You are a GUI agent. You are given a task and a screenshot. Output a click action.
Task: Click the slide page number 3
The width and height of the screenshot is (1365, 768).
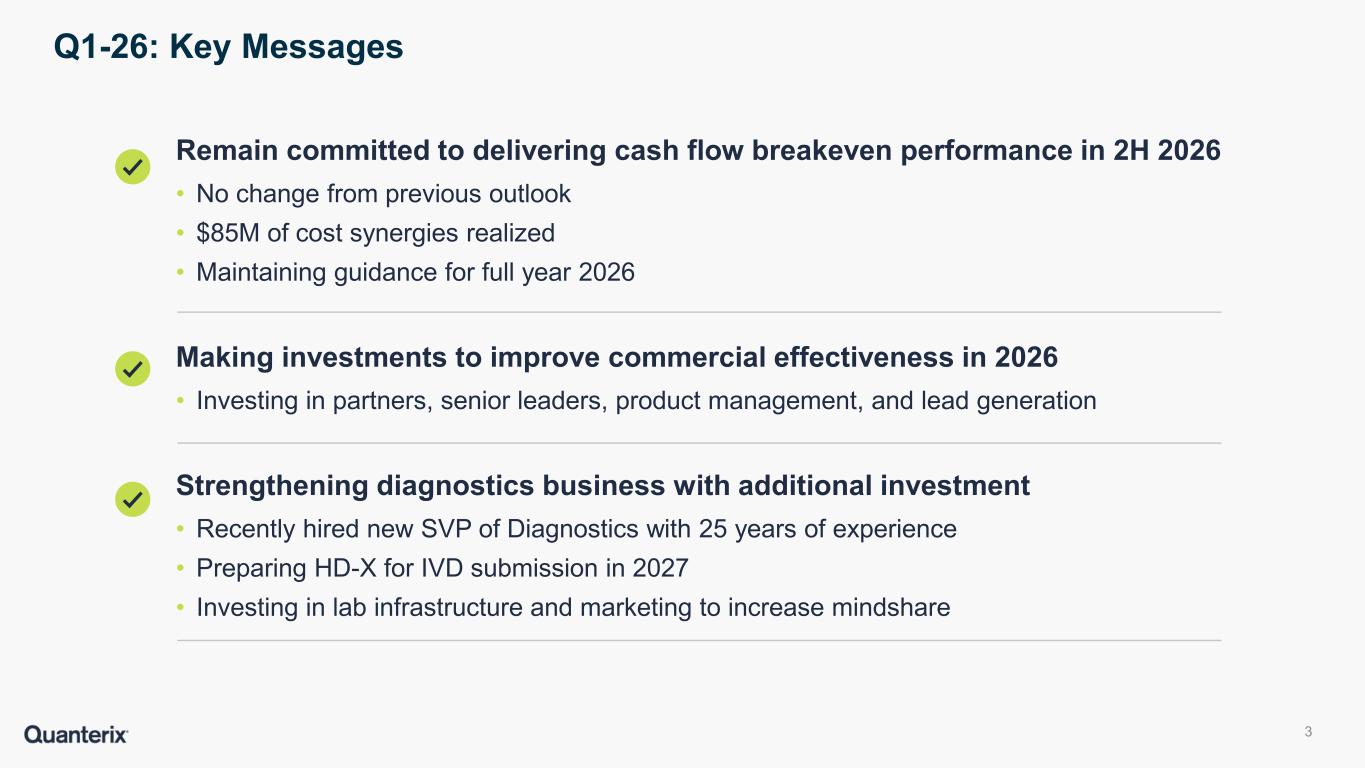tap(1308, 732)
